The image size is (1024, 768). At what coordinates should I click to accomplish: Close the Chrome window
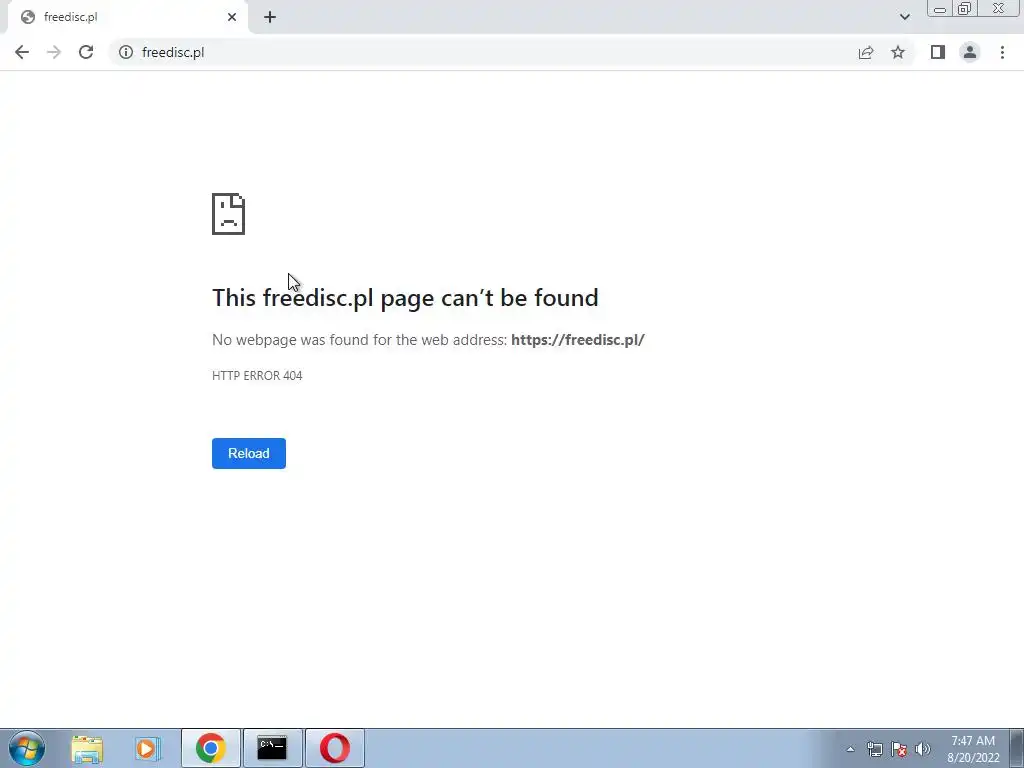click(999, 8)
